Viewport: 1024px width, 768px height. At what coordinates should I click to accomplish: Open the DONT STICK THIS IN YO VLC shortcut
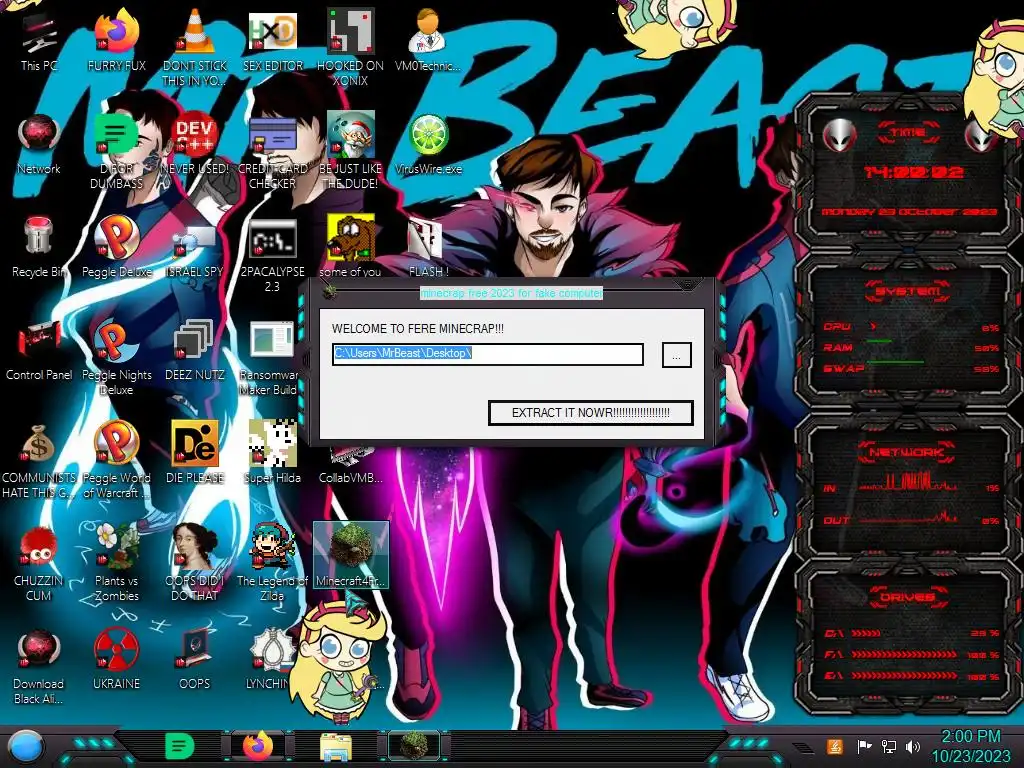pyautogui.click(x=195, y=47)
